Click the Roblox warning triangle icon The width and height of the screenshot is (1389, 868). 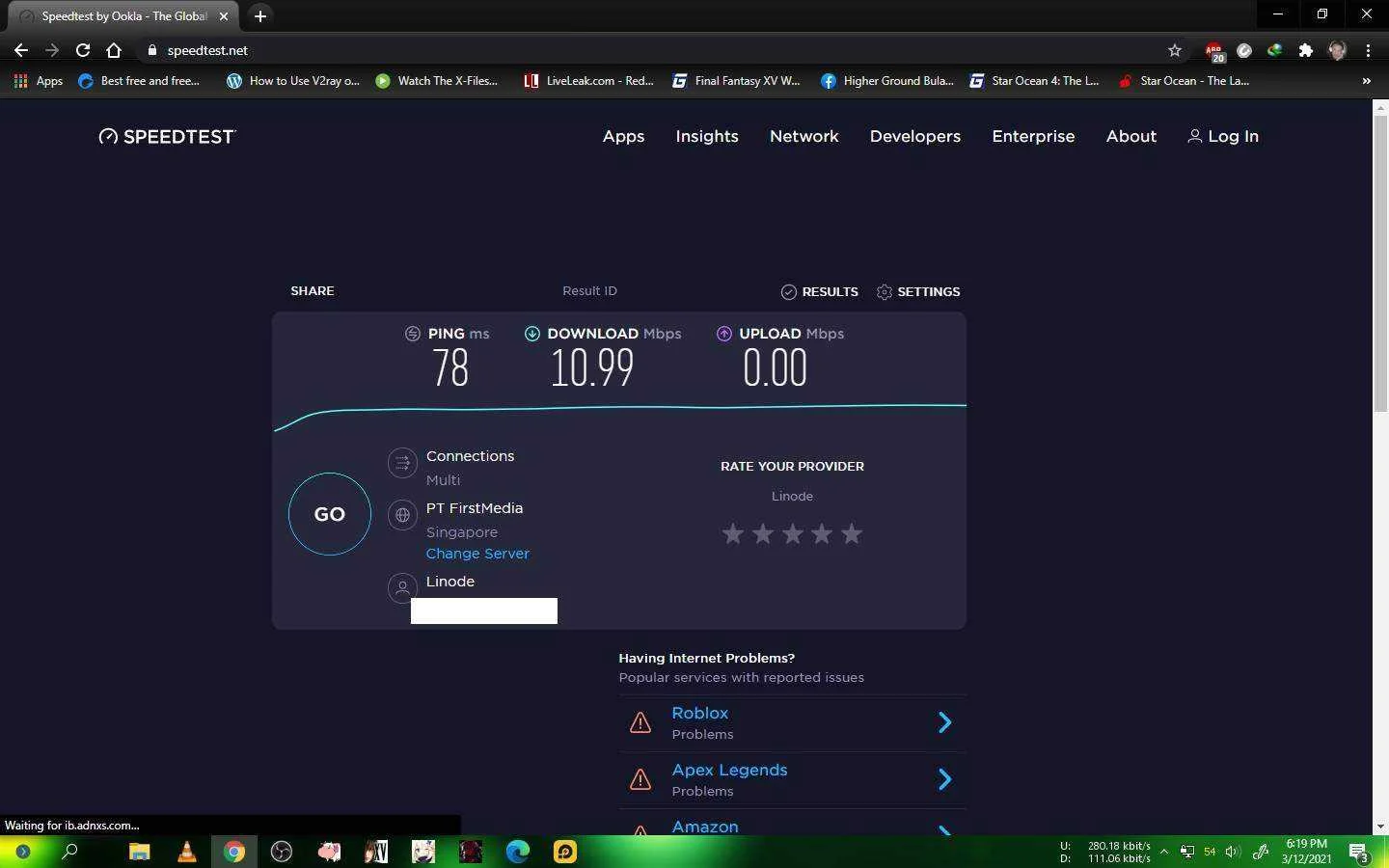pyautogui.click(x=640, y=722)
